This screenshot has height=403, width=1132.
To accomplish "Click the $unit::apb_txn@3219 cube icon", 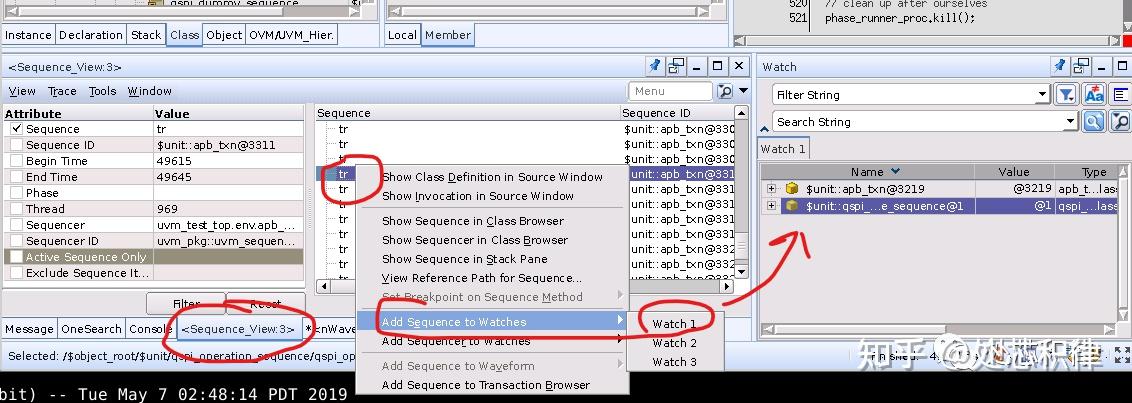I will (x=792, y=188).
